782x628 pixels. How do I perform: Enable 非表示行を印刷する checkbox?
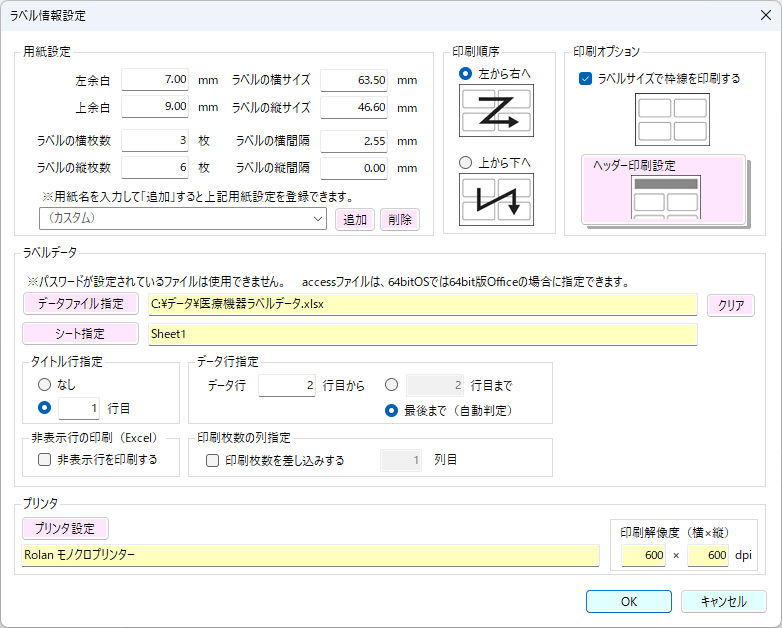(x=44, y=459)
